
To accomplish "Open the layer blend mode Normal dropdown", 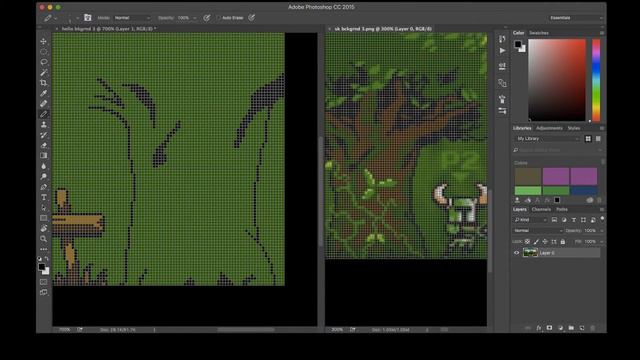I will [x=538, y=231].
